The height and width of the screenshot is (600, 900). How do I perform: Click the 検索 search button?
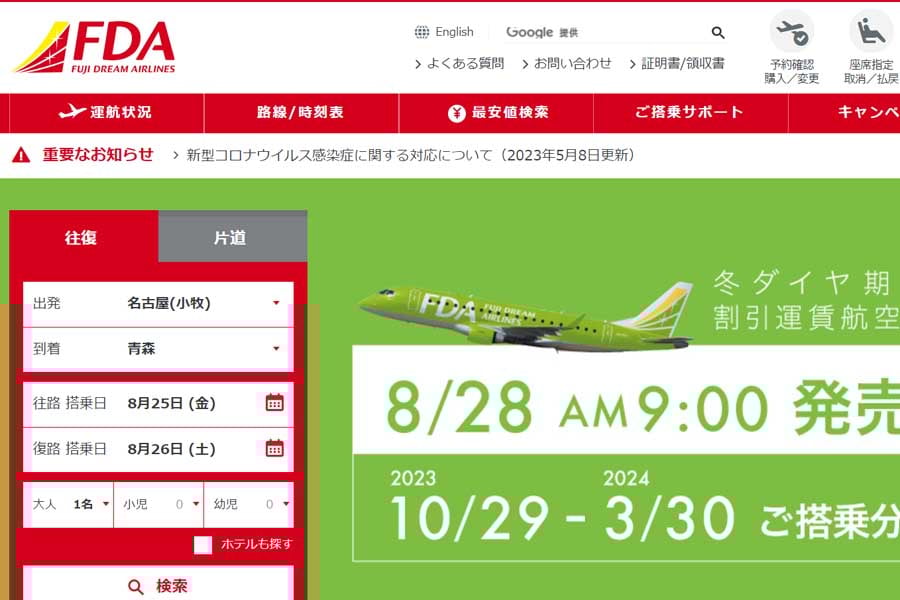click(158, 584)
